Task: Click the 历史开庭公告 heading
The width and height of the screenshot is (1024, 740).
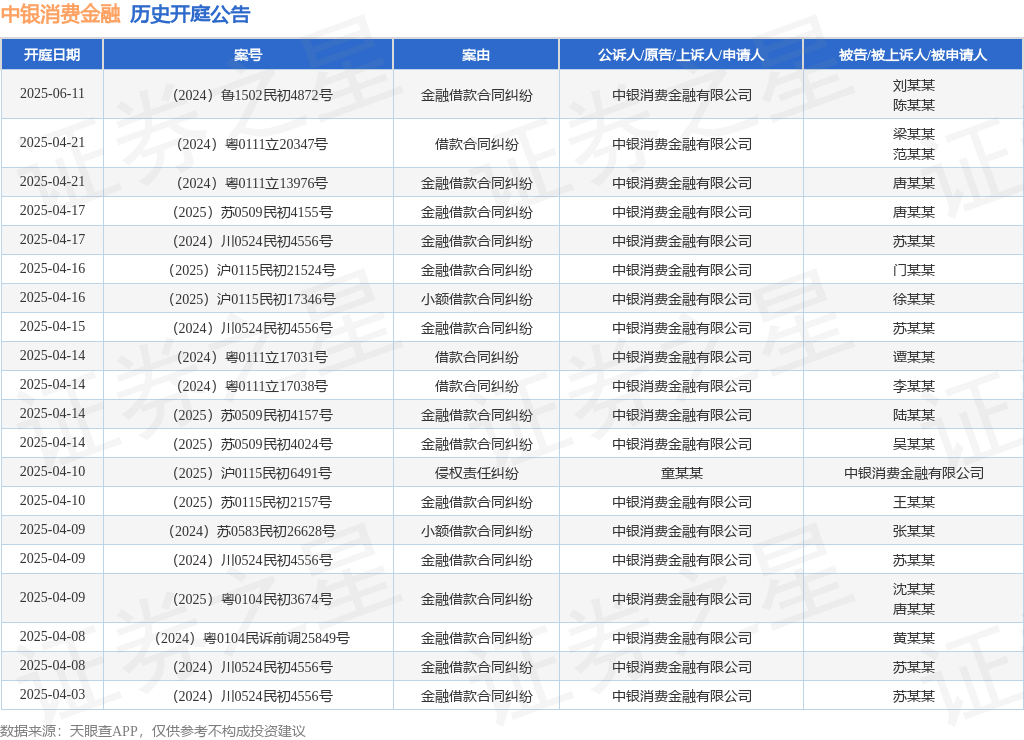Action: pyautogui.click(x=190, y=14)
